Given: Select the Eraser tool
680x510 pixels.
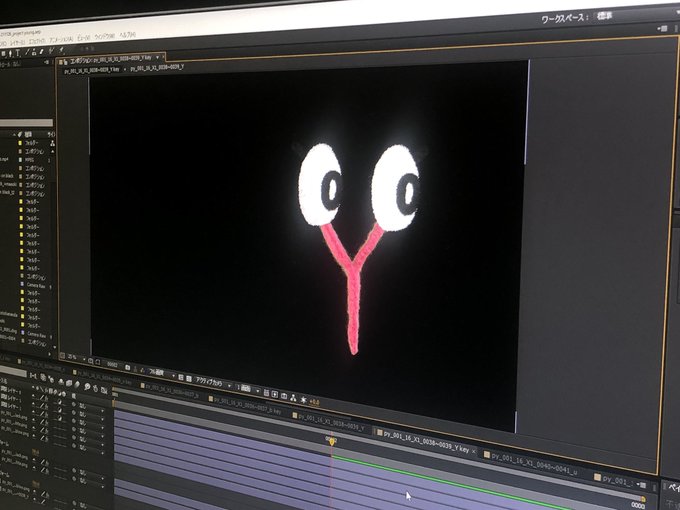Looking at the screenshot, I should pos(41,52).
